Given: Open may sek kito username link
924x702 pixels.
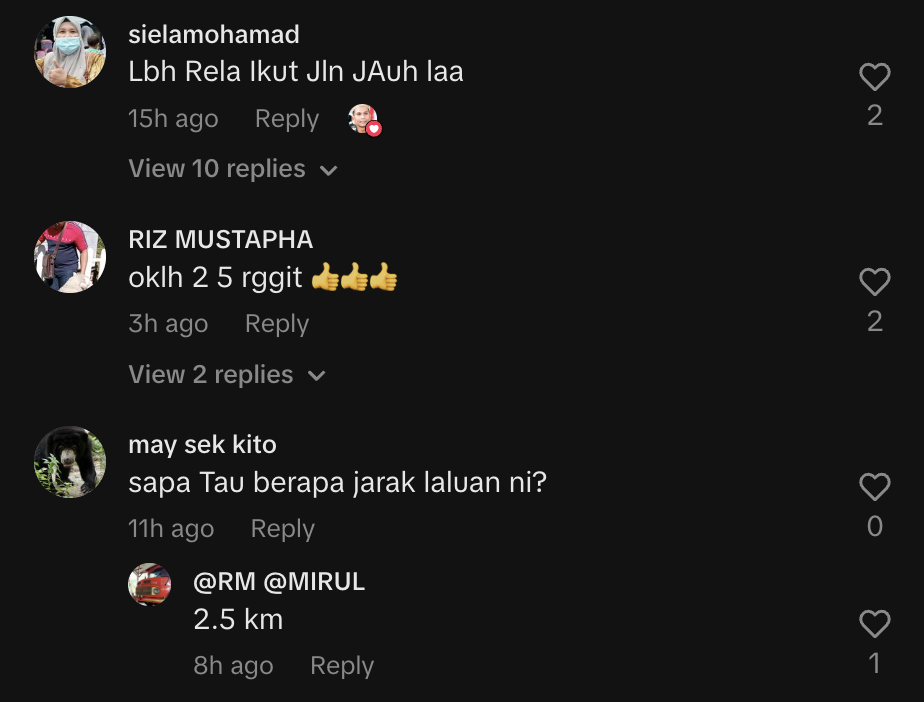Looking at the screenshot, I should coord(202,444).
